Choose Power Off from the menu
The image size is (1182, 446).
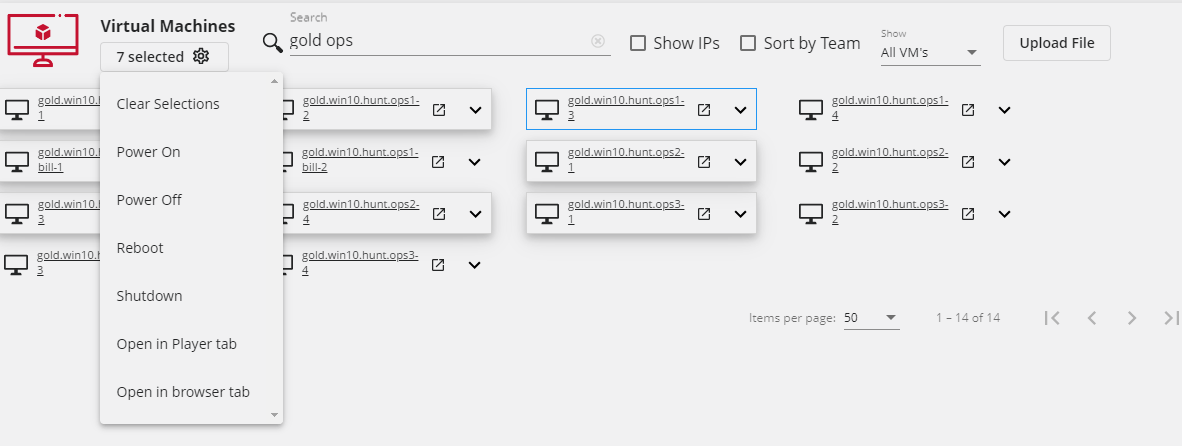pos(149,200)
